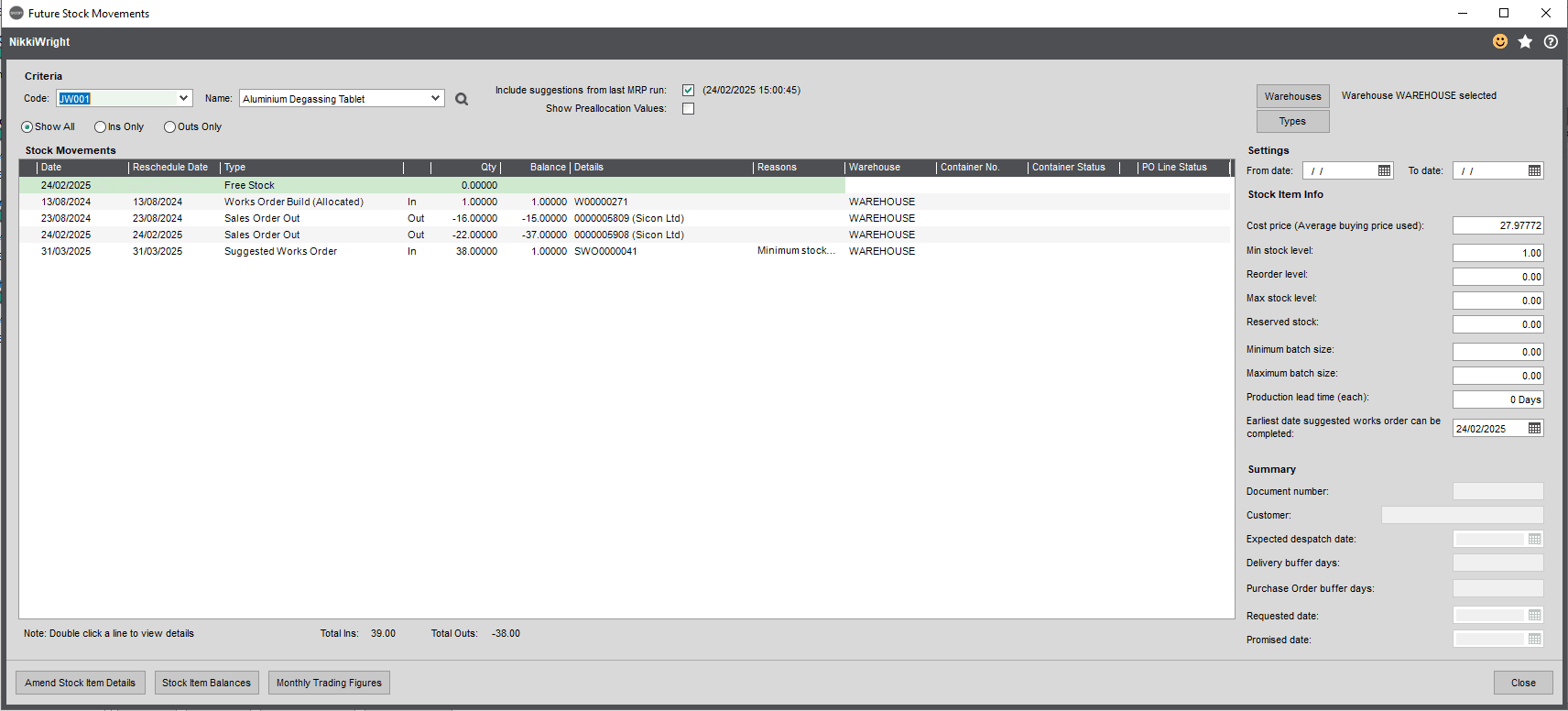Select the Outs Only radio button
Image resolution: width=1568 pixels, height=711 pixels.
click(169, 127)
